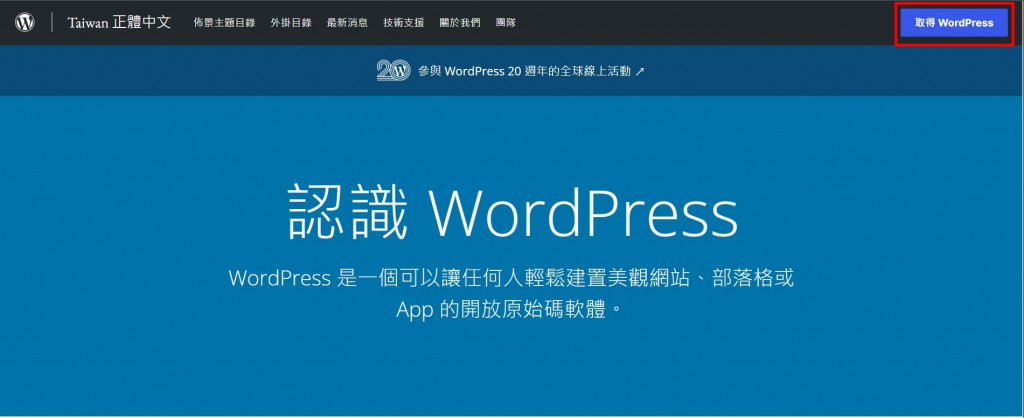Image resolution: width=1024 pixels, height=418 pixels.
Task: Open the Taiwan 正體中文 site title
Action: [x=119, y=22]
